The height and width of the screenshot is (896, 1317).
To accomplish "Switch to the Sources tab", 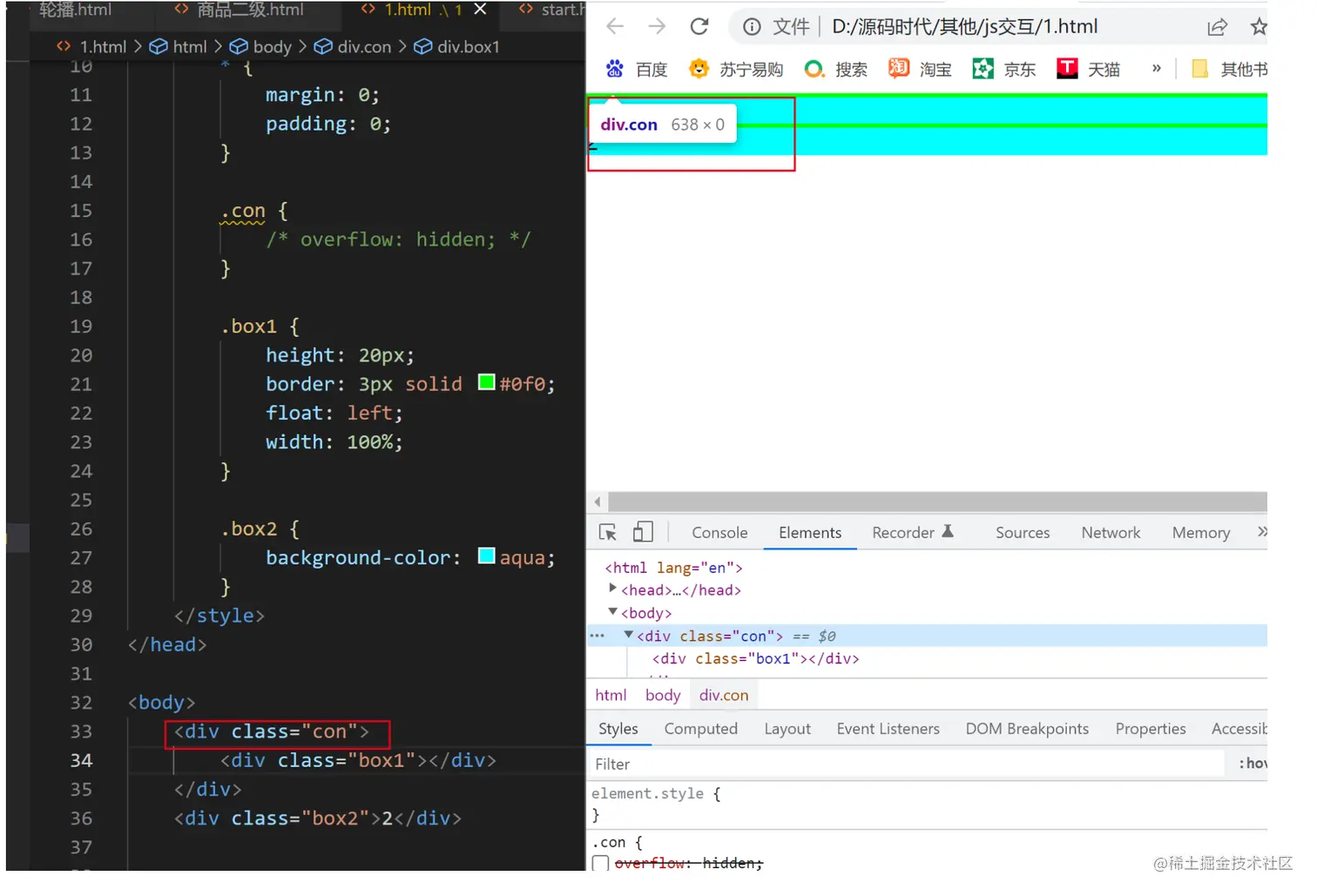I will tap(1023, 533).
